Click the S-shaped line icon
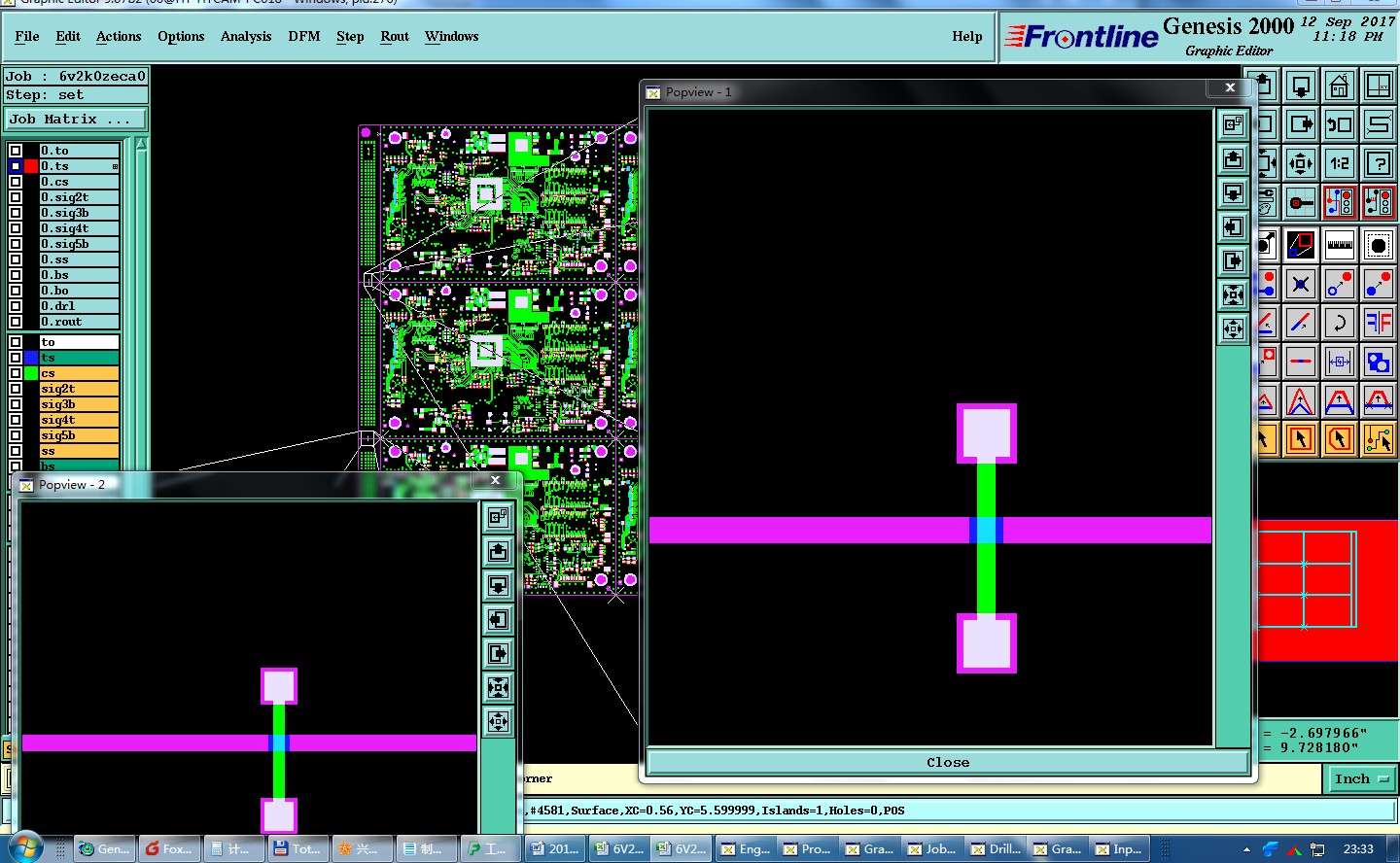This screenshot has height=863, width=1400. [x=1379, y=124]
